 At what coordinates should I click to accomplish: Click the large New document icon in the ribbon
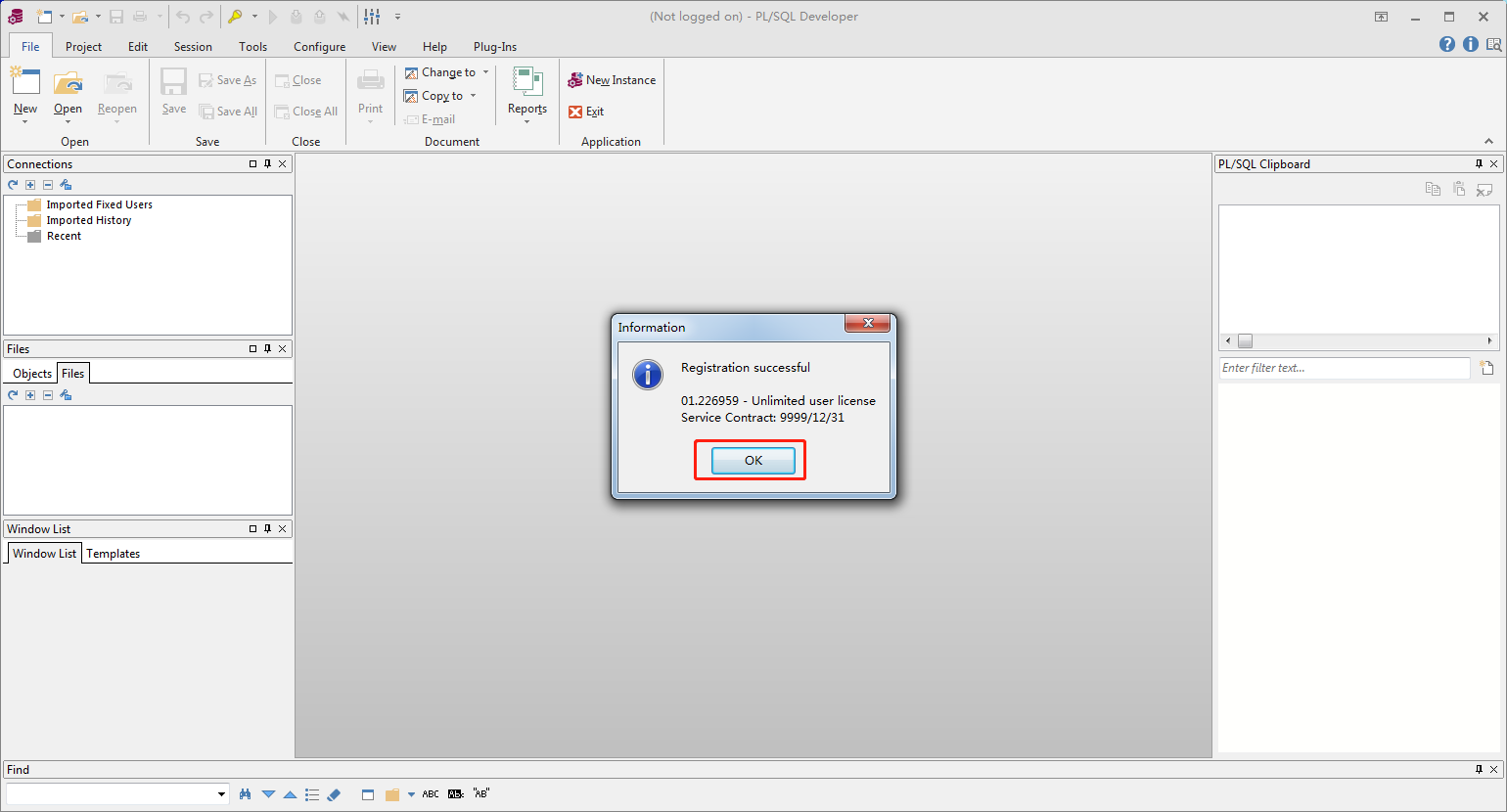(x=25, y=82)
